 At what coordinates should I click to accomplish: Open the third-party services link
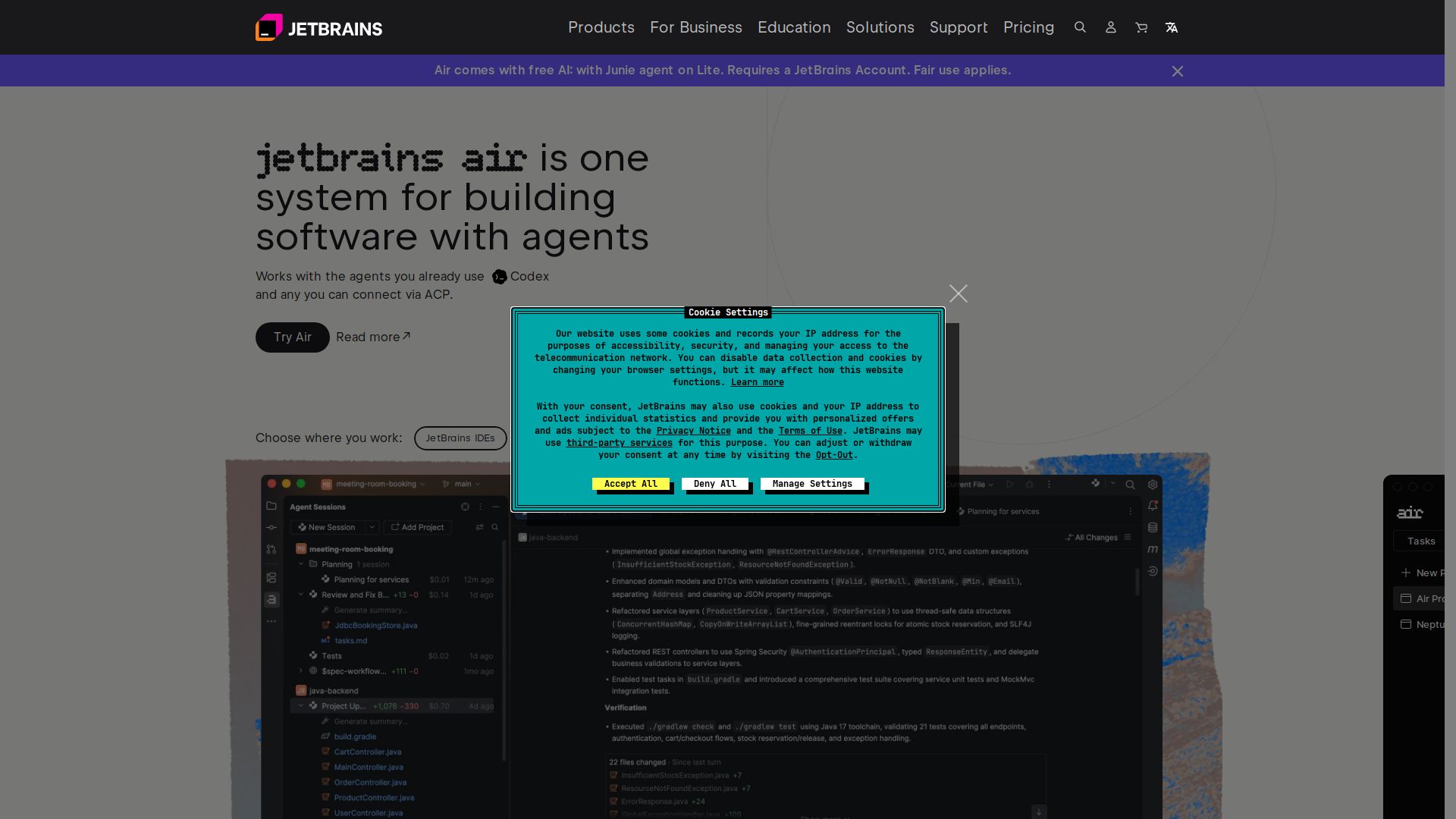[x=619, y=443]
